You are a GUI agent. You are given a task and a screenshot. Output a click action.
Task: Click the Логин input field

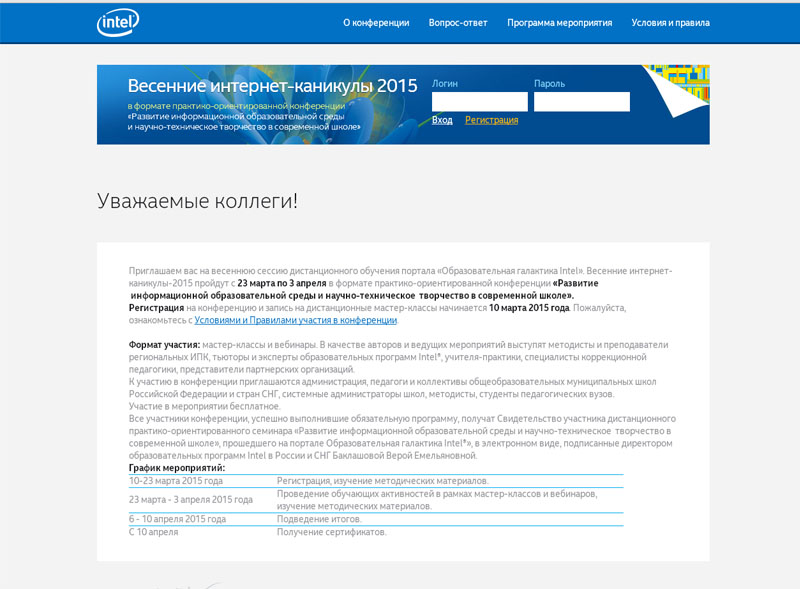480,102
